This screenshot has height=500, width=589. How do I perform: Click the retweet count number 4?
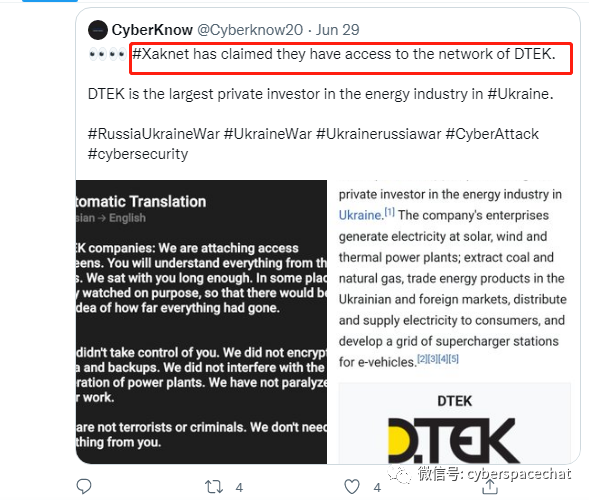tap(239, 488)
